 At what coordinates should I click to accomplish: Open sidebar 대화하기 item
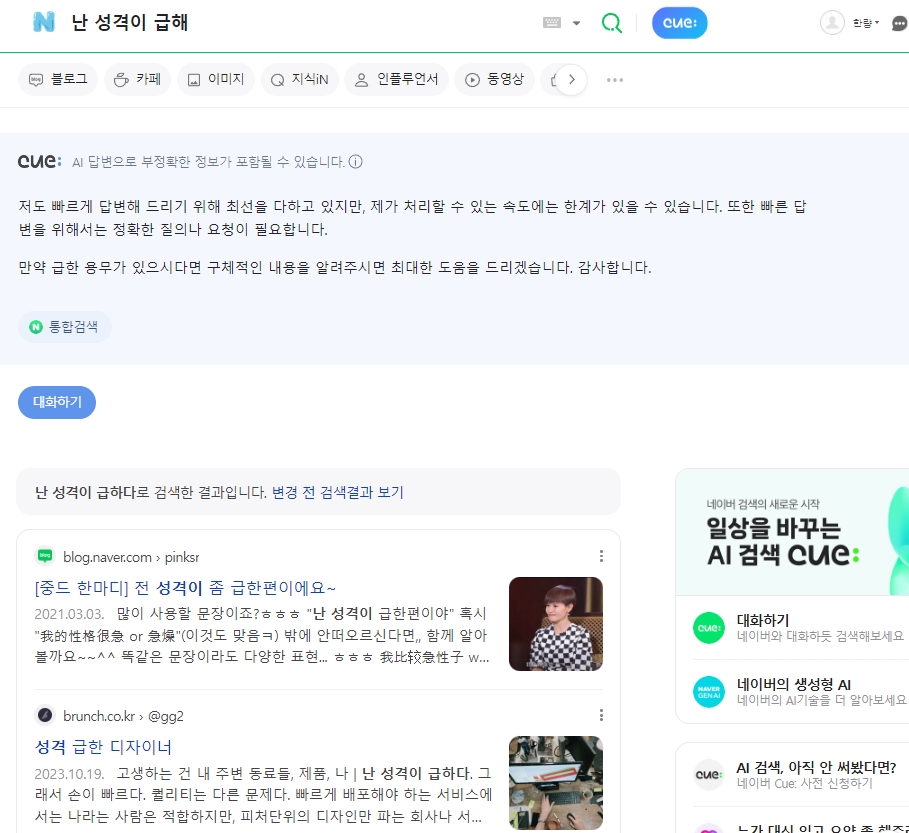820,628
